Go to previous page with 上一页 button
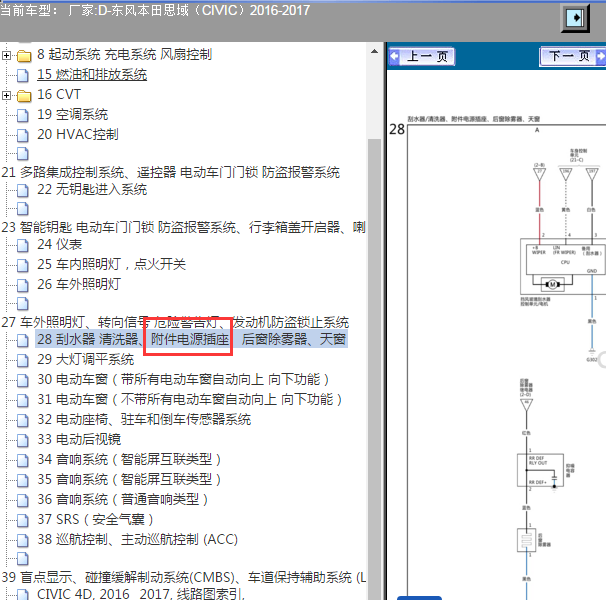The height and width of the screenshot is (600, 606). pos(421,57)
